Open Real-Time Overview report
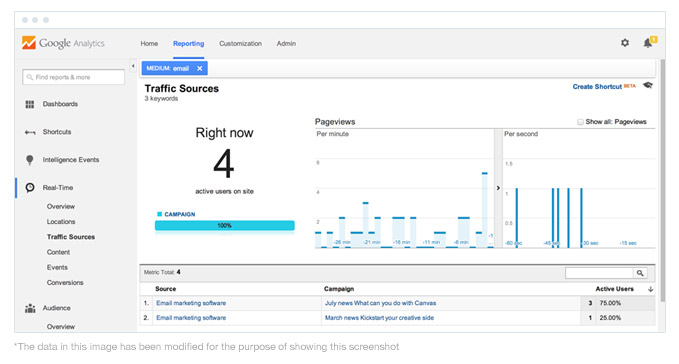This screenshot has width=679, height=364. 61,206
